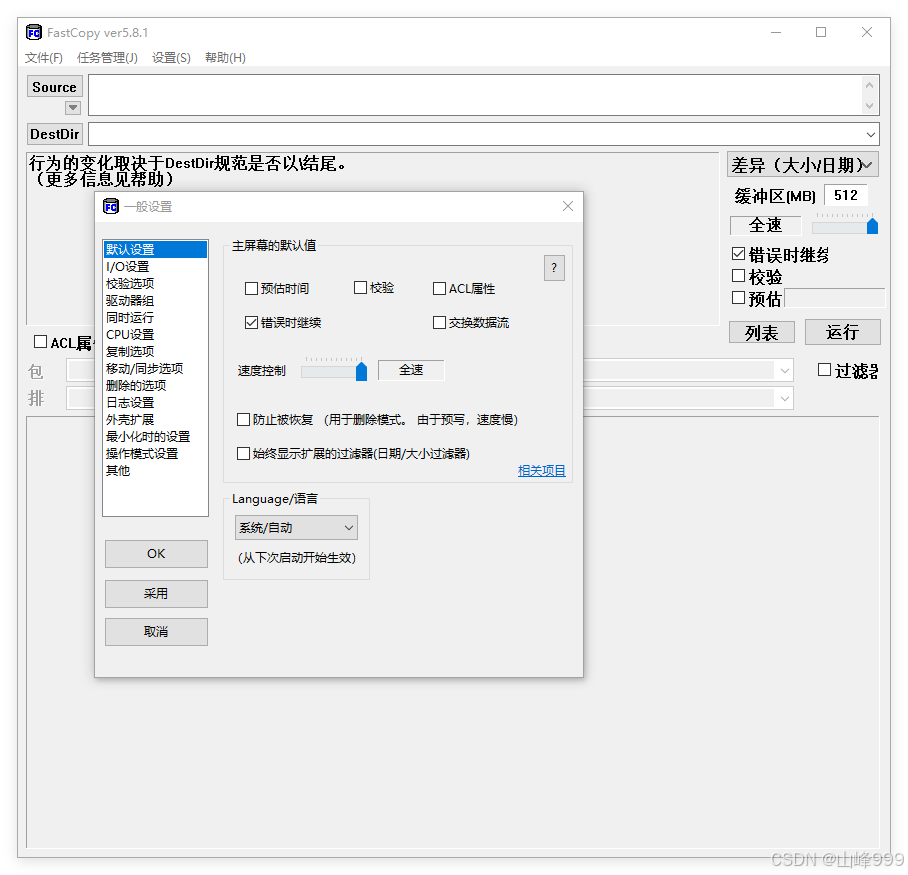Select 同时运行 in settings list
The width and height of the screenshot is (908, 875).
pyautogui.click(x=155, y=317)
